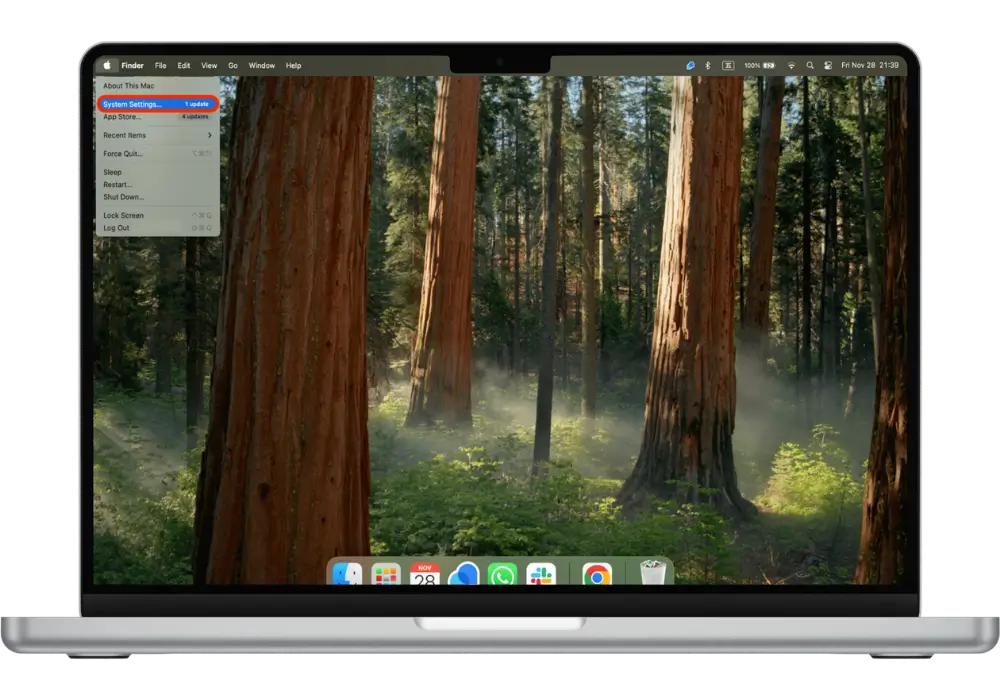Image resolution: width=1000 pixels, height=700 pixels.
Task: Expand the Recent Items submenu
Action: 157,135
